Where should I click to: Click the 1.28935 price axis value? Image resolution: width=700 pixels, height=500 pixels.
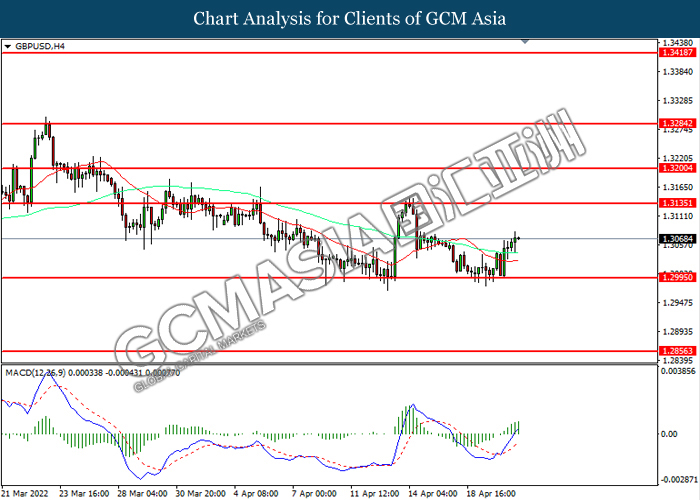click(x=678, y=332)
